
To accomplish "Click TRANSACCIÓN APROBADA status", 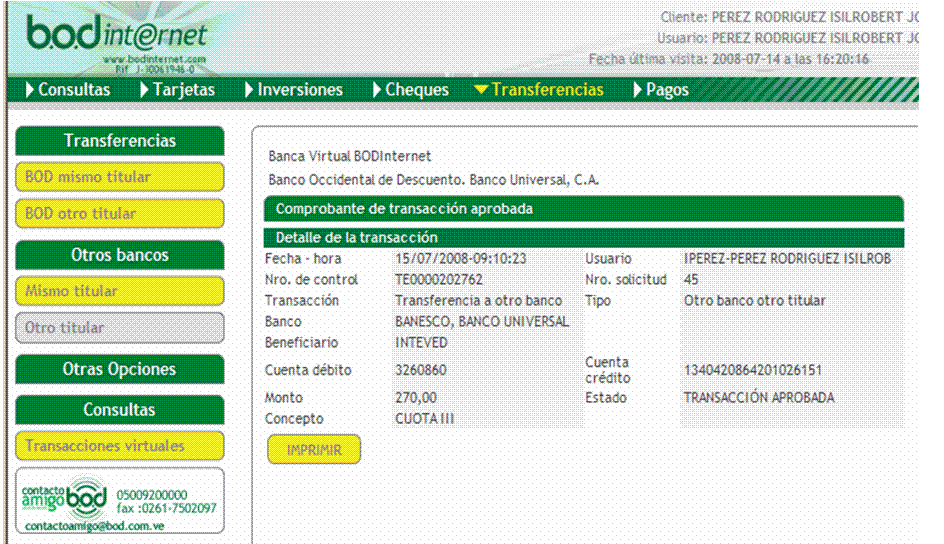I will tap(759, 398).
